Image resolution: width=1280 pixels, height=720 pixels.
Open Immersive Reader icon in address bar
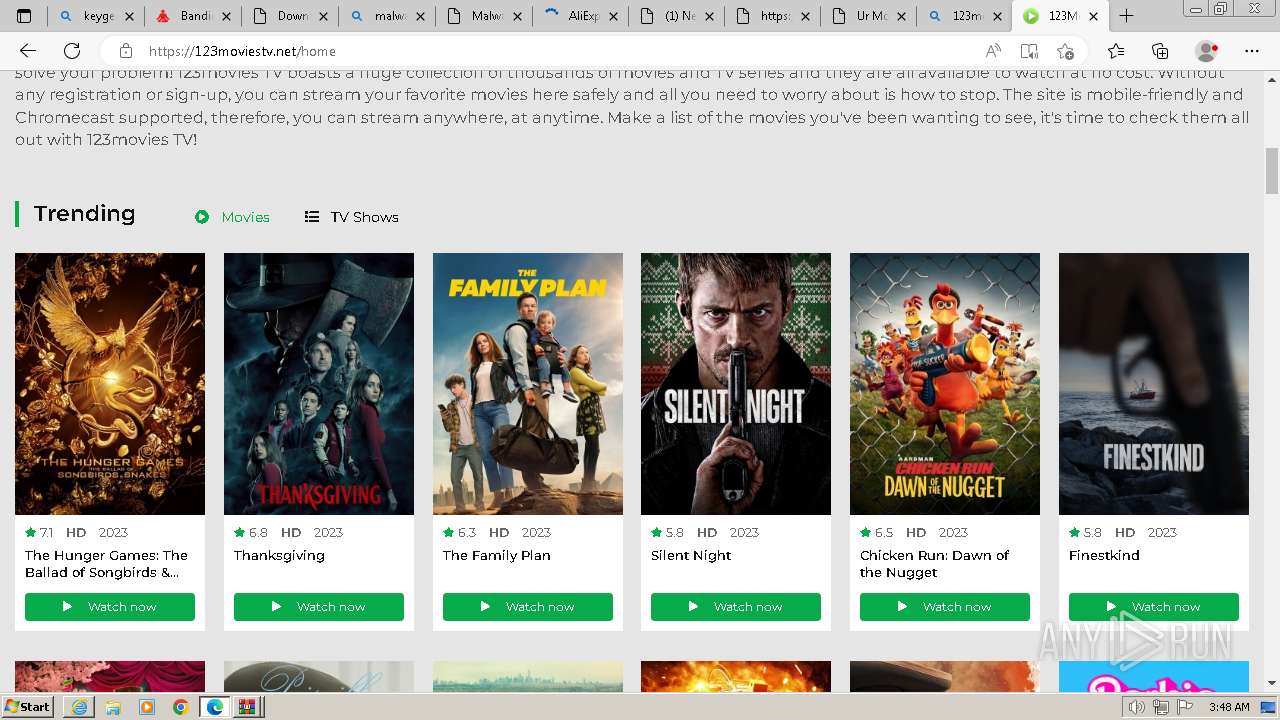tap(1029, 51)
